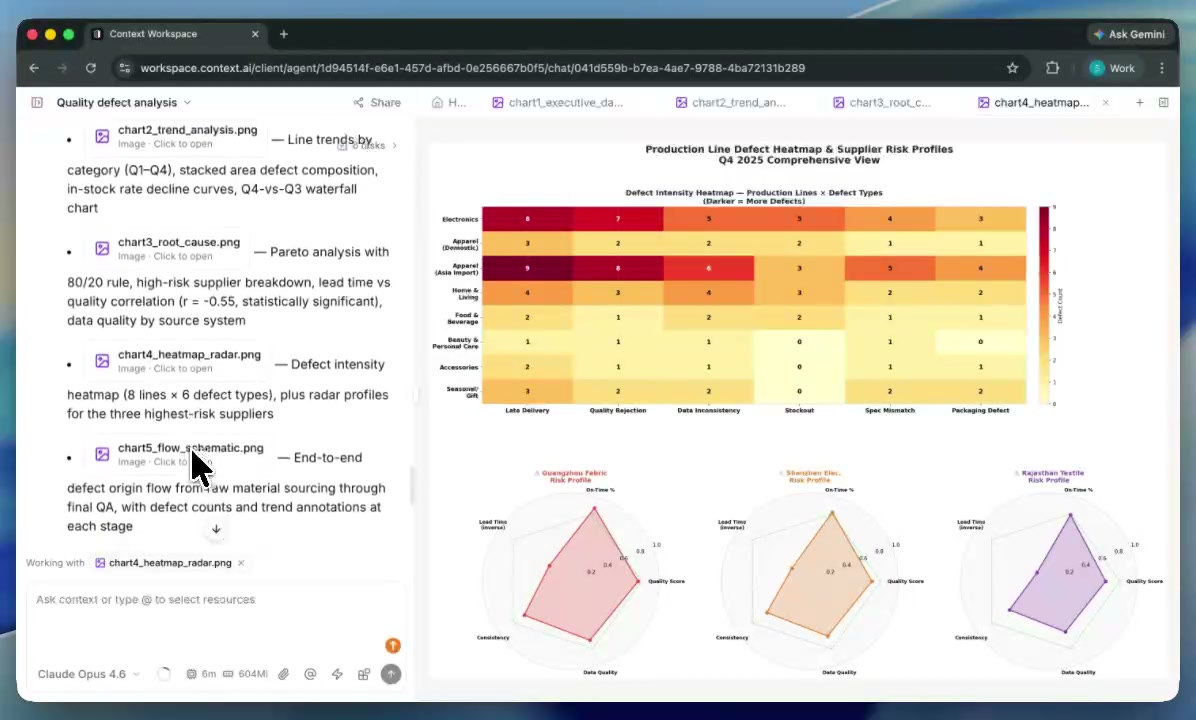
Task: Open chart5_flow_schematic.png image attachment
Action: click(x=180, y=455)
